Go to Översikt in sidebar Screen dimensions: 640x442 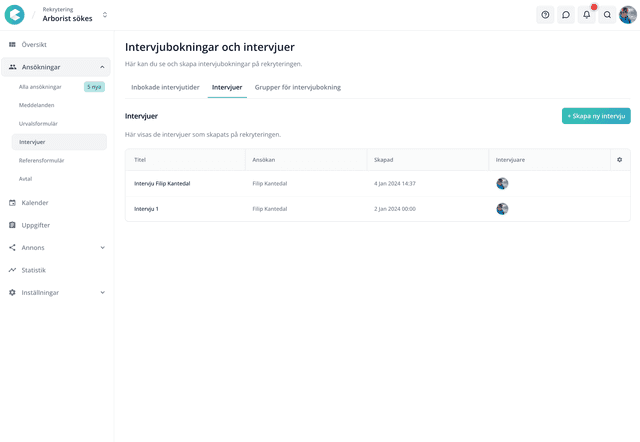coord(34,45)
